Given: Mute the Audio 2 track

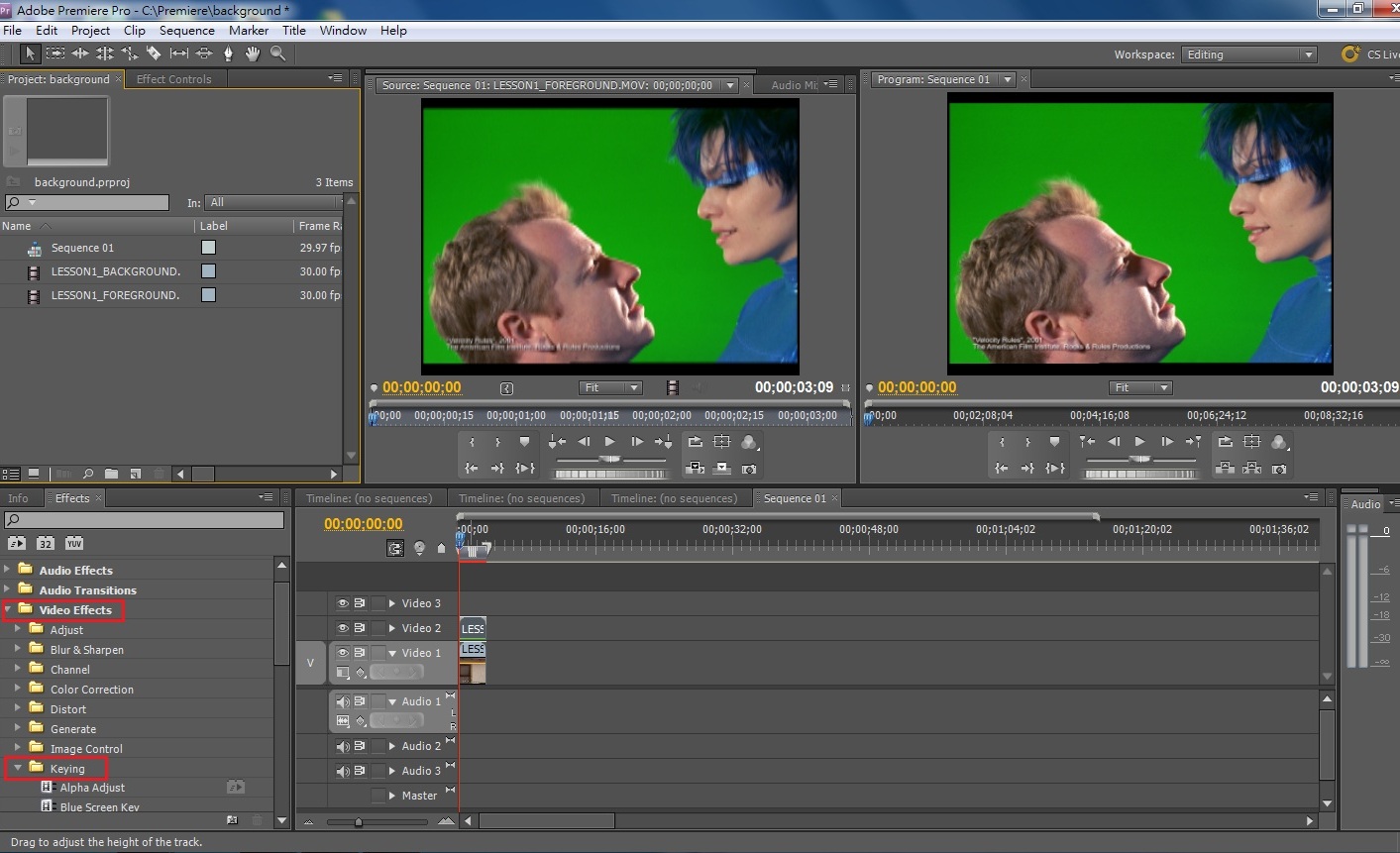Looking at the screenshot, I should [x=343, y=746].
